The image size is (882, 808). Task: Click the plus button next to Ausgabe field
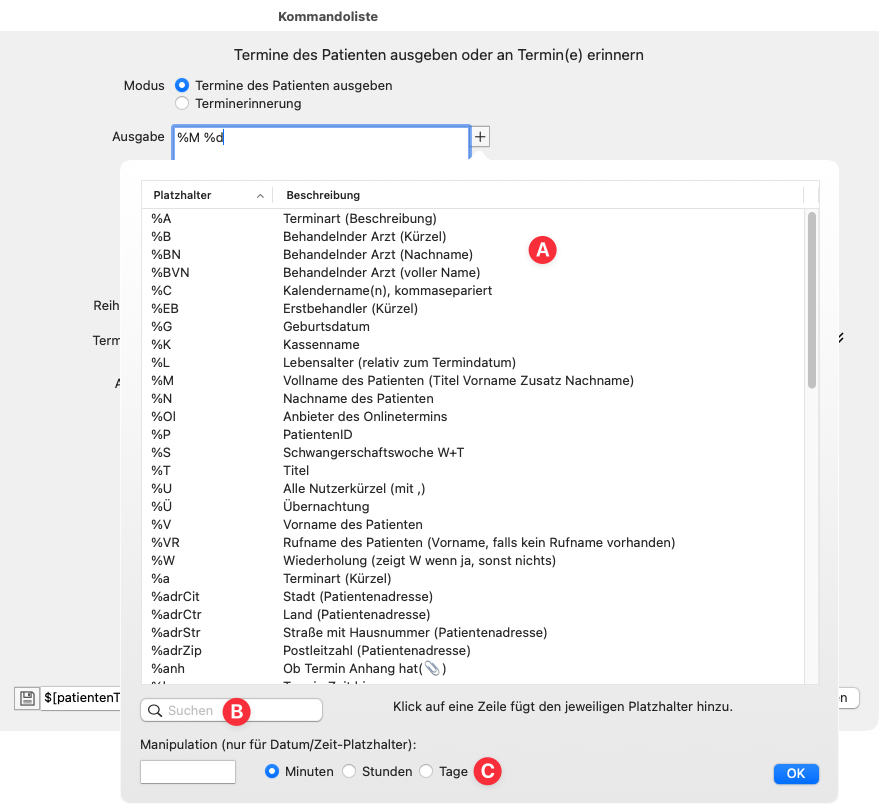480,137
